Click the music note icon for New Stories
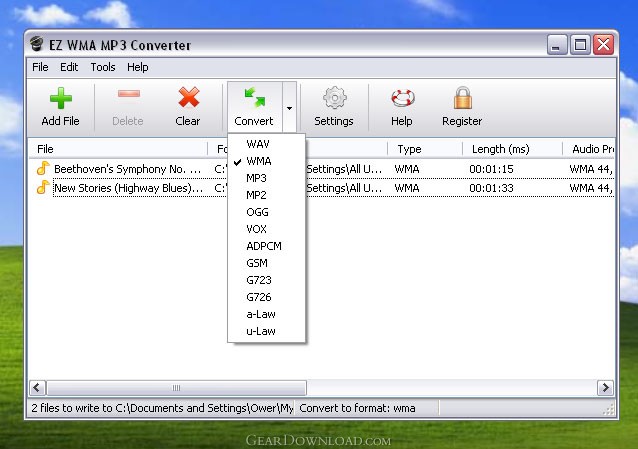 [43, 187]
